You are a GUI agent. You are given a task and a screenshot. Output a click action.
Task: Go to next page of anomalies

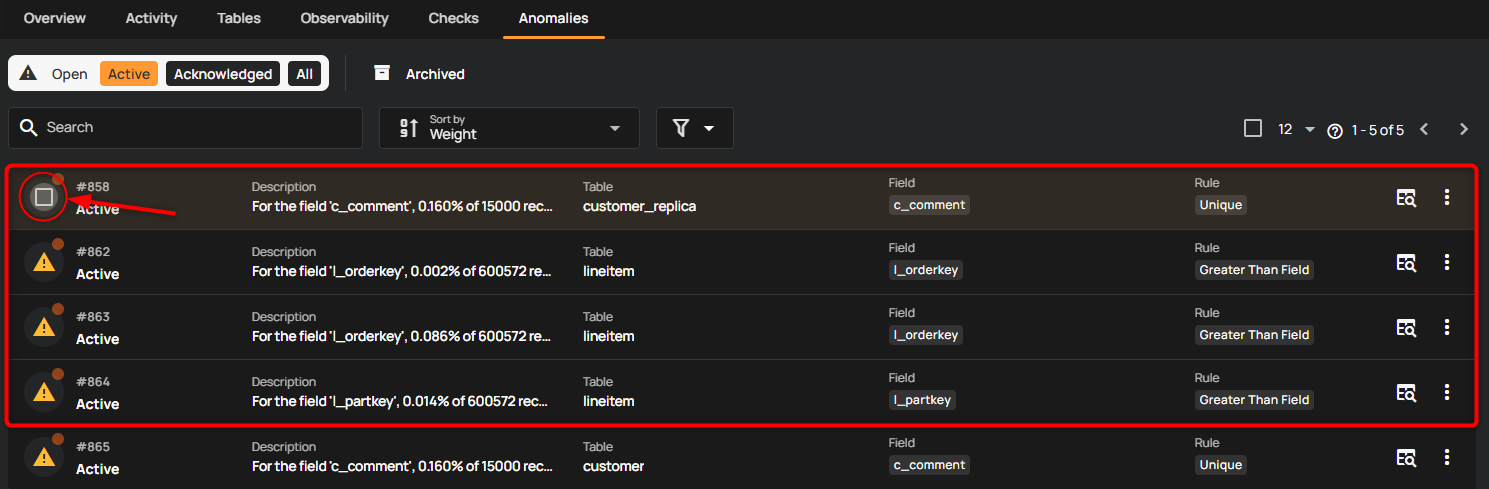tap(1464, 129)
